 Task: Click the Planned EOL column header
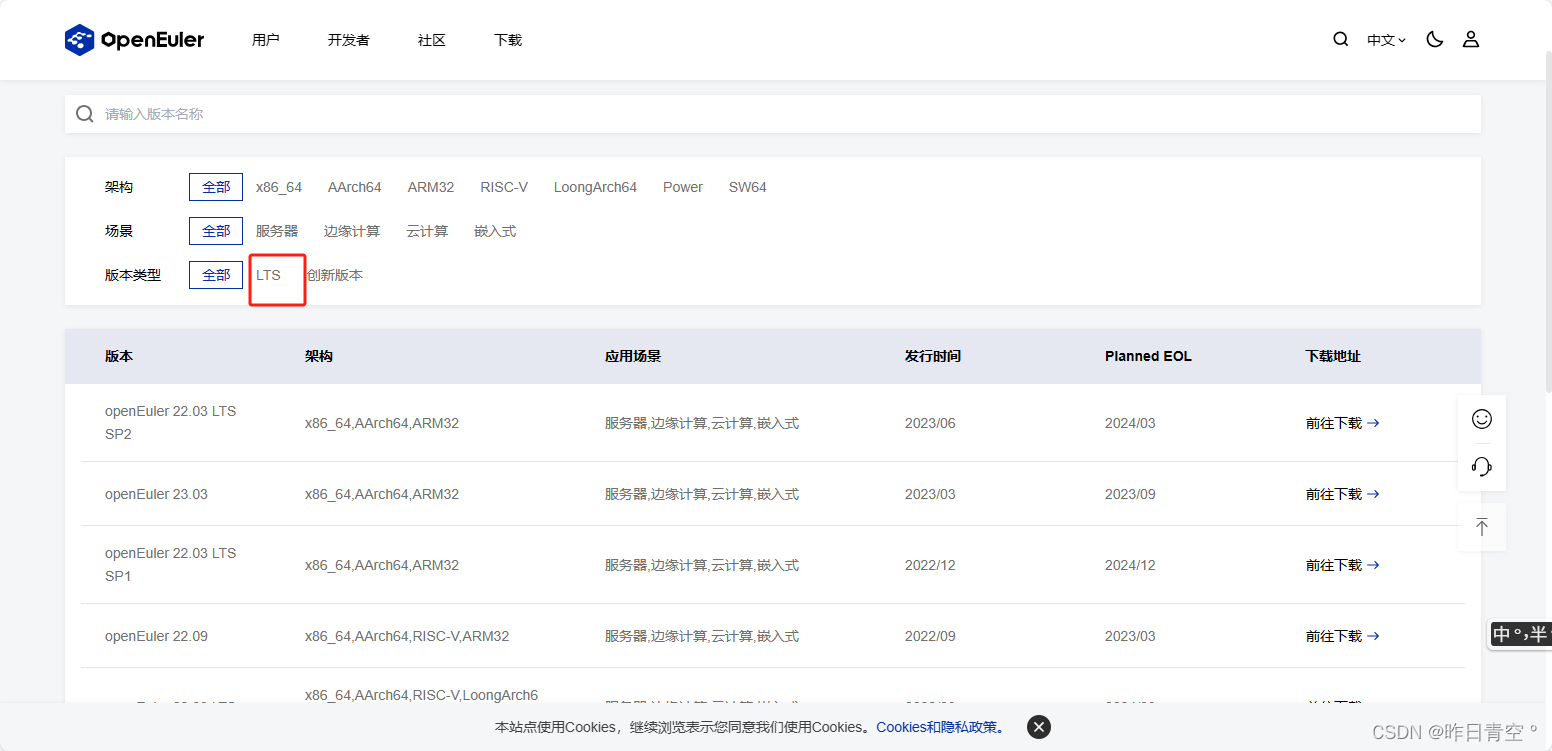pyautogui.click(x=1148, y=356)
